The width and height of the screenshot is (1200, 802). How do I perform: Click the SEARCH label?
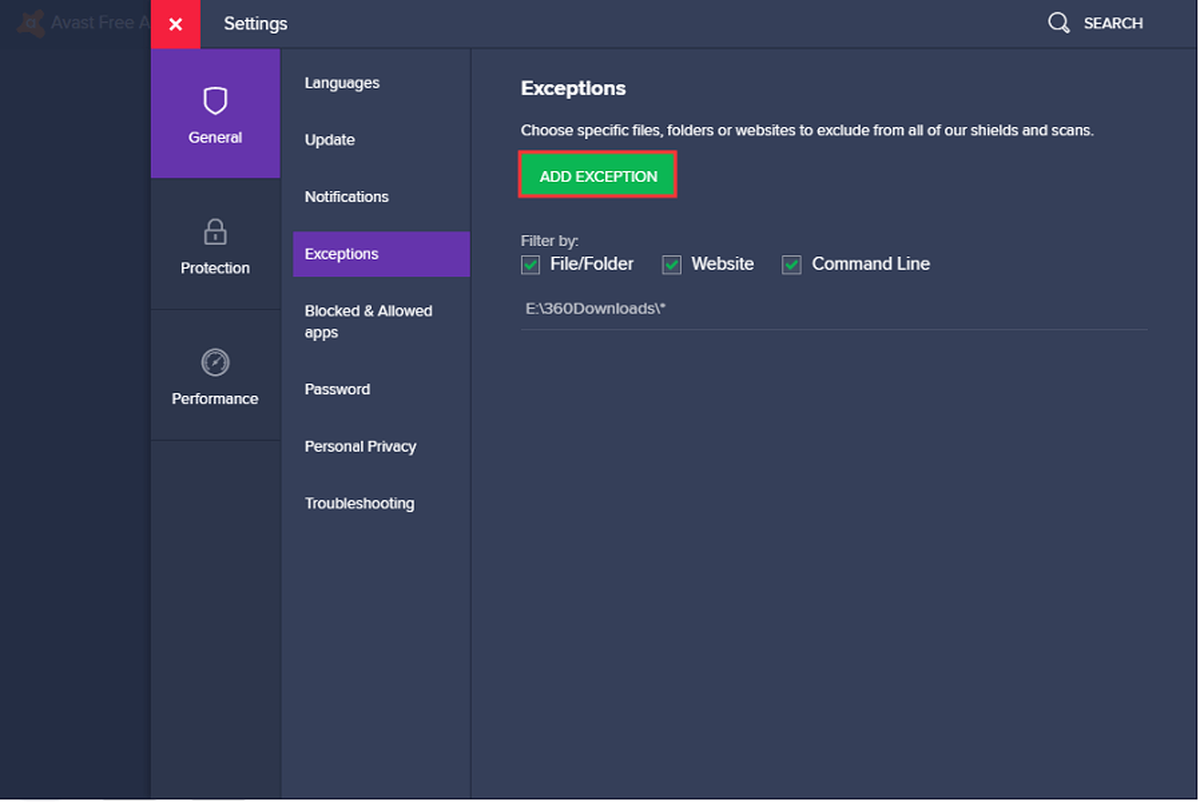click(x=1113, y=23)
